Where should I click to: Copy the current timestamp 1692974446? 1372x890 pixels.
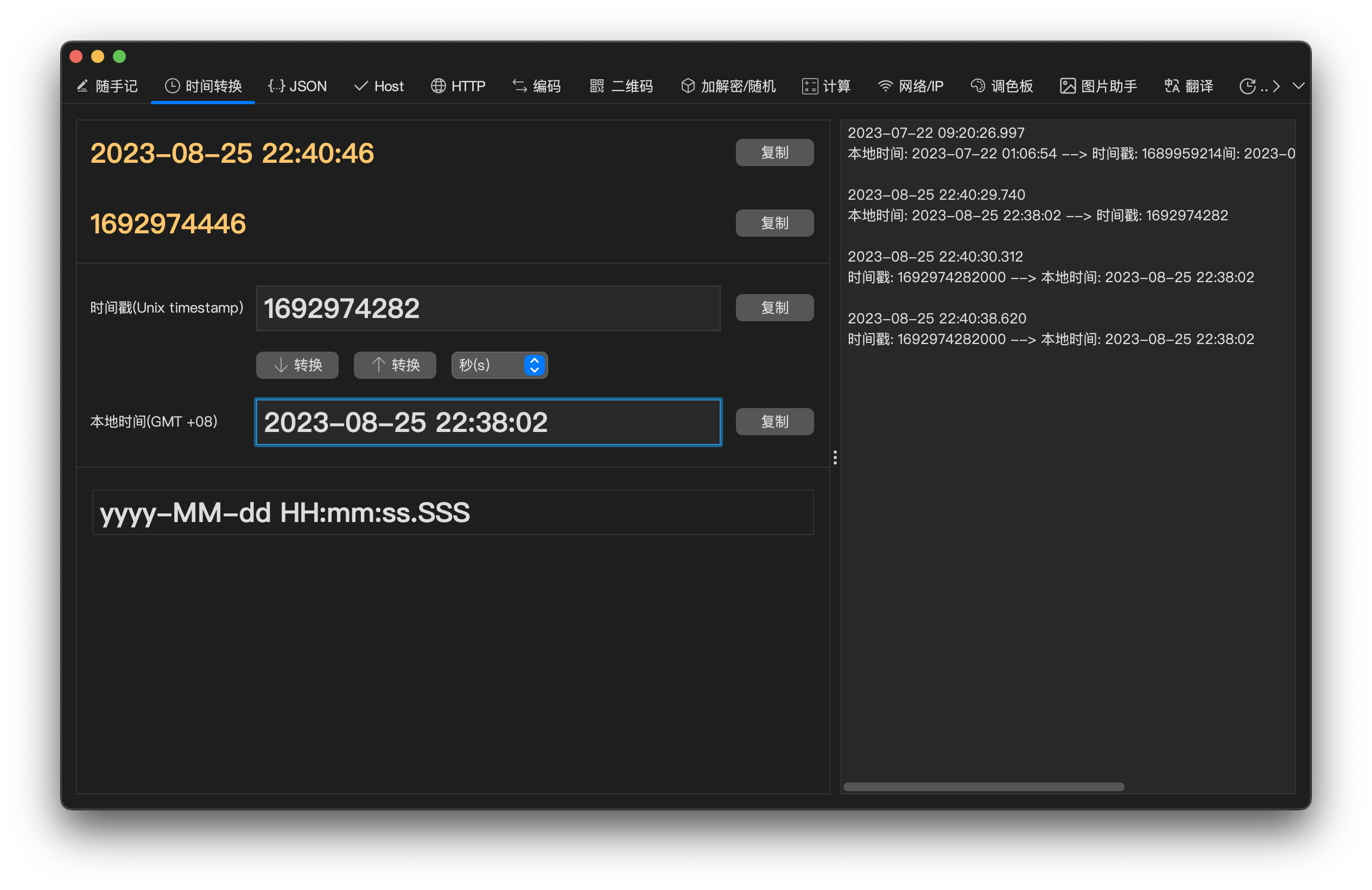[x=774, y=223]
